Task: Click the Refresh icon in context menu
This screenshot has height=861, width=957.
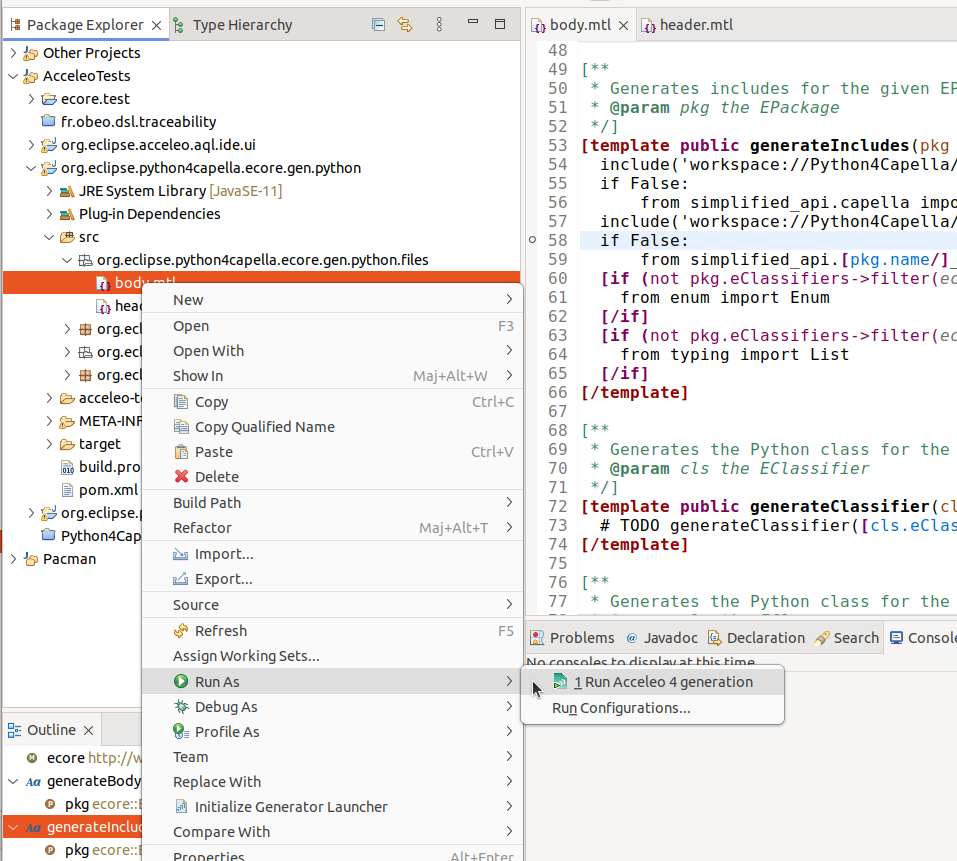Action: coord(181,631)
